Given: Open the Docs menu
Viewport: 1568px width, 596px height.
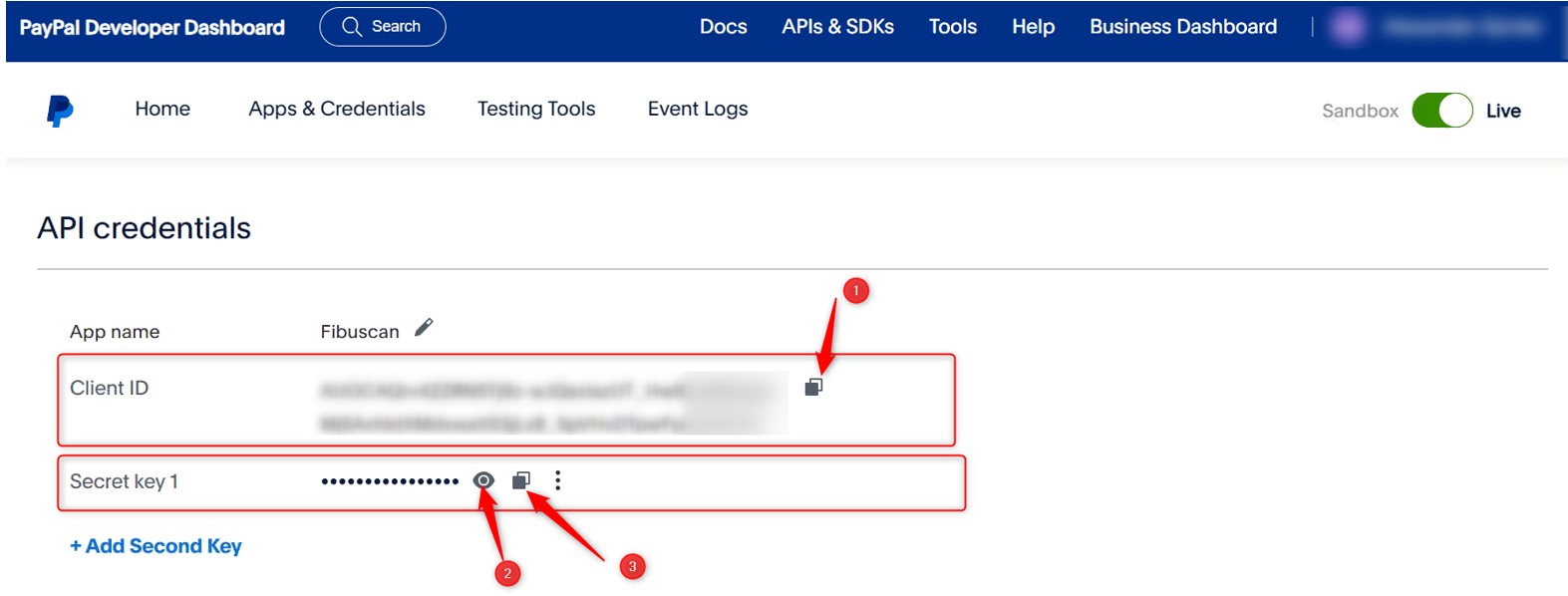Looking at the screenshot, I should click(x=723, y=27).
